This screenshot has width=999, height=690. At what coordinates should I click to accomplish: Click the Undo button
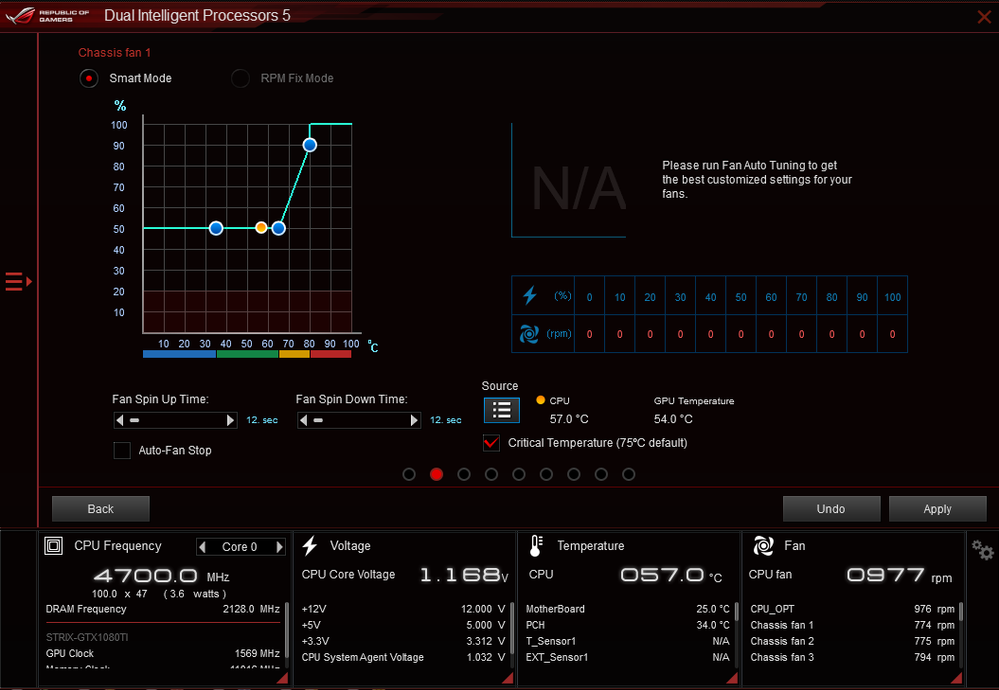pos(831,509)
